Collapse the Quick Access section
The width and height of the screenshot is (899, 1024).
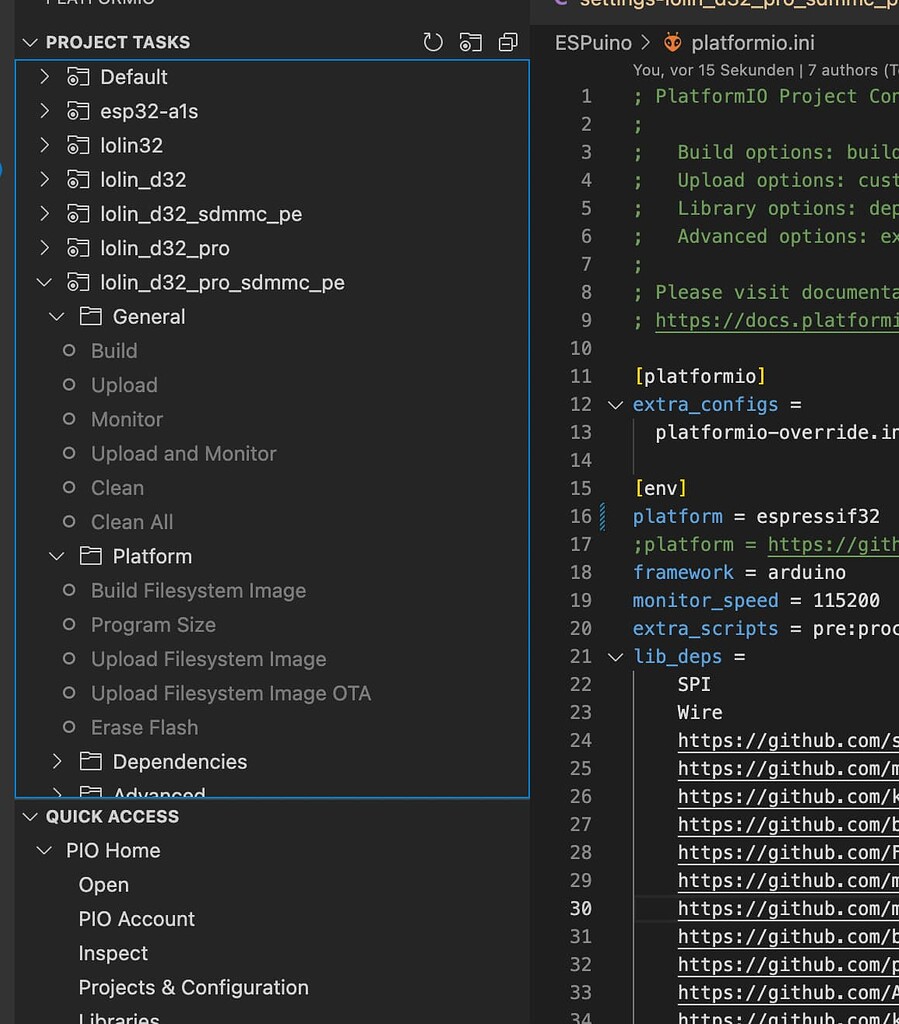coord(30,817)
